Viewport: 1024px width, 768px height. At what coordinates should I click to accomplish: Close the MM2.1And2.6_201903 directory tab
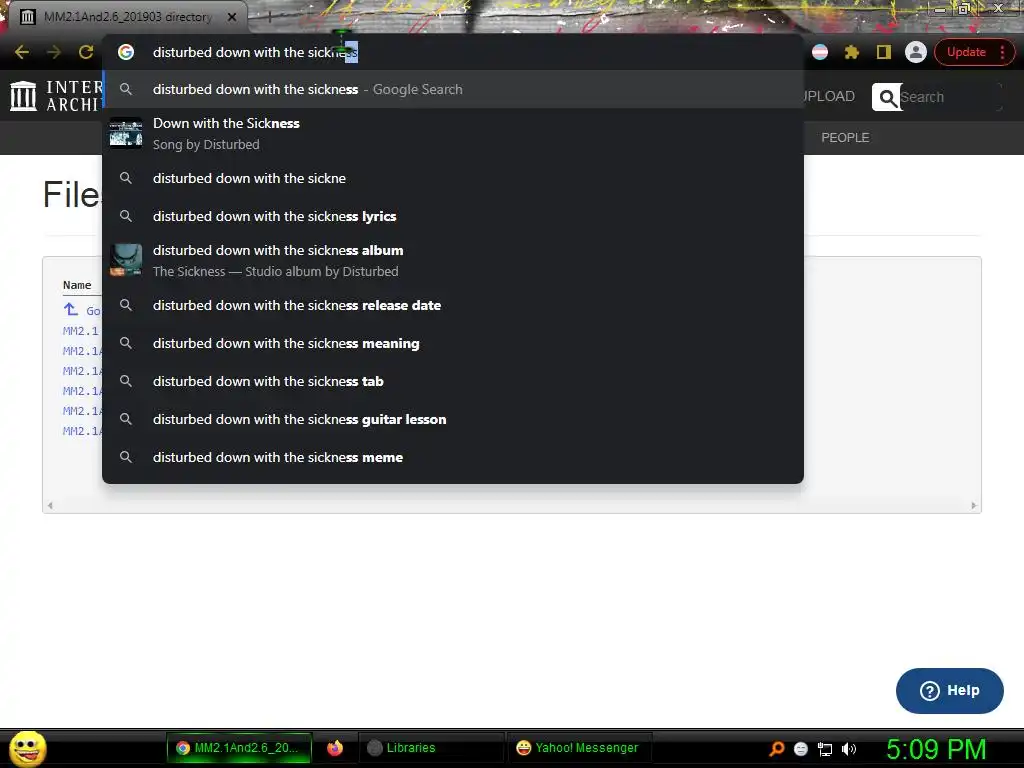pos(232,17)
